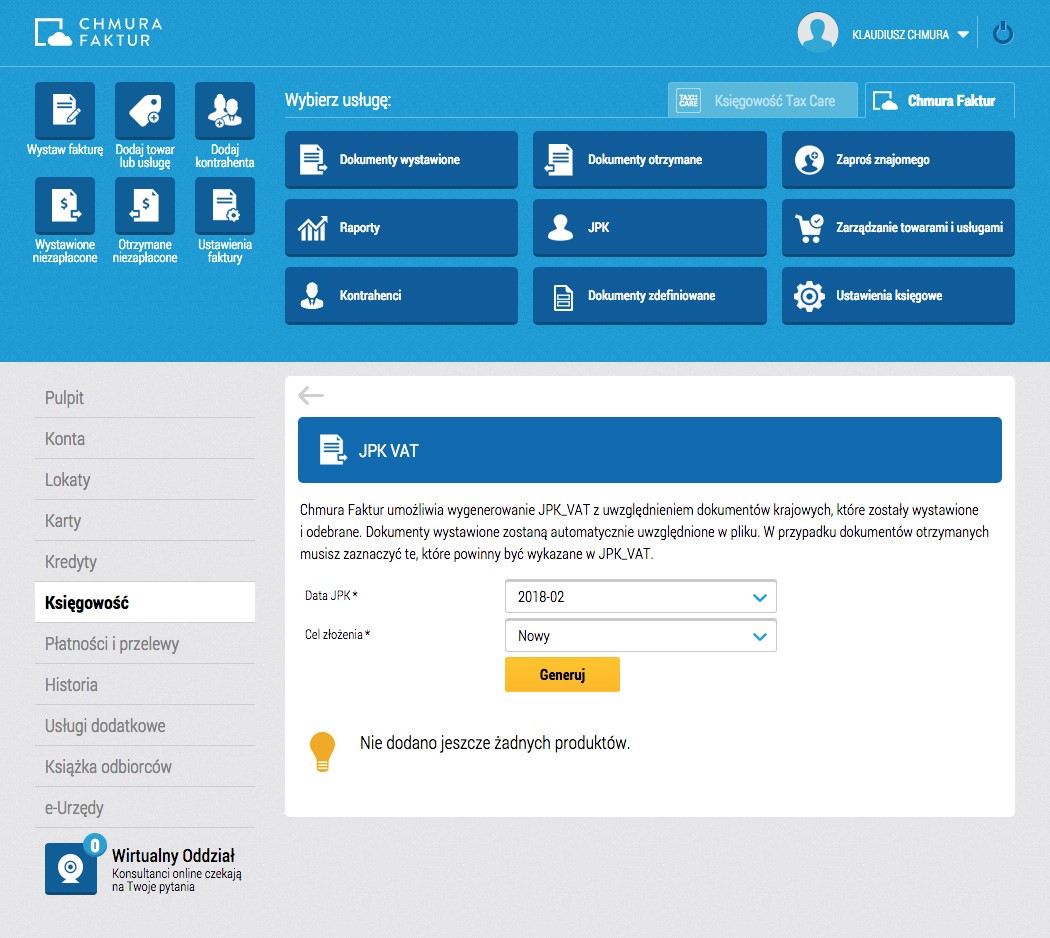
Task: Open e-Urzędy in the sidebar
Action: (x=145, y=807)
